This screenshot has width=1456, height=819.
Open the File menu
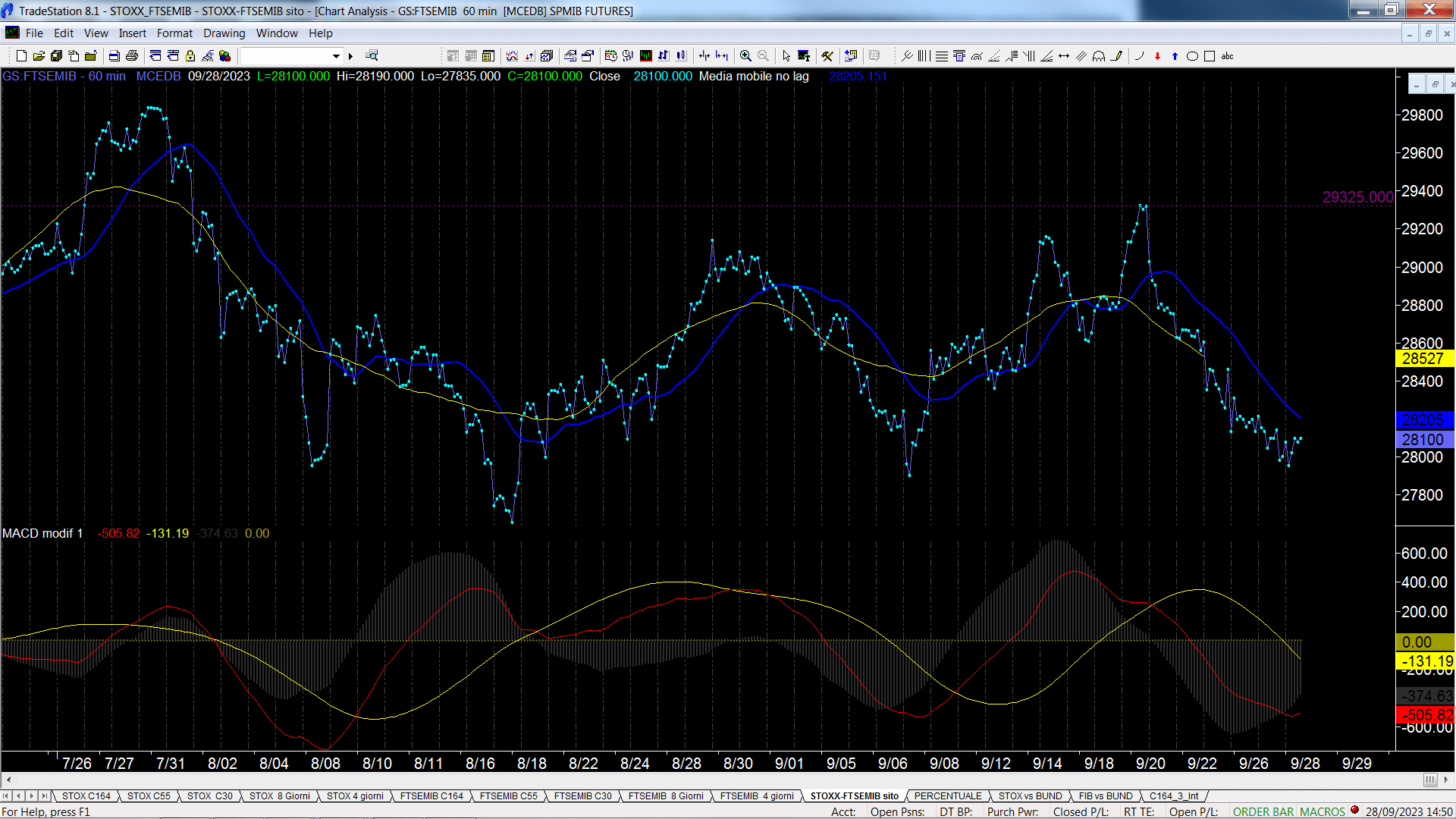pyautogui.click(x=34, y=33)
